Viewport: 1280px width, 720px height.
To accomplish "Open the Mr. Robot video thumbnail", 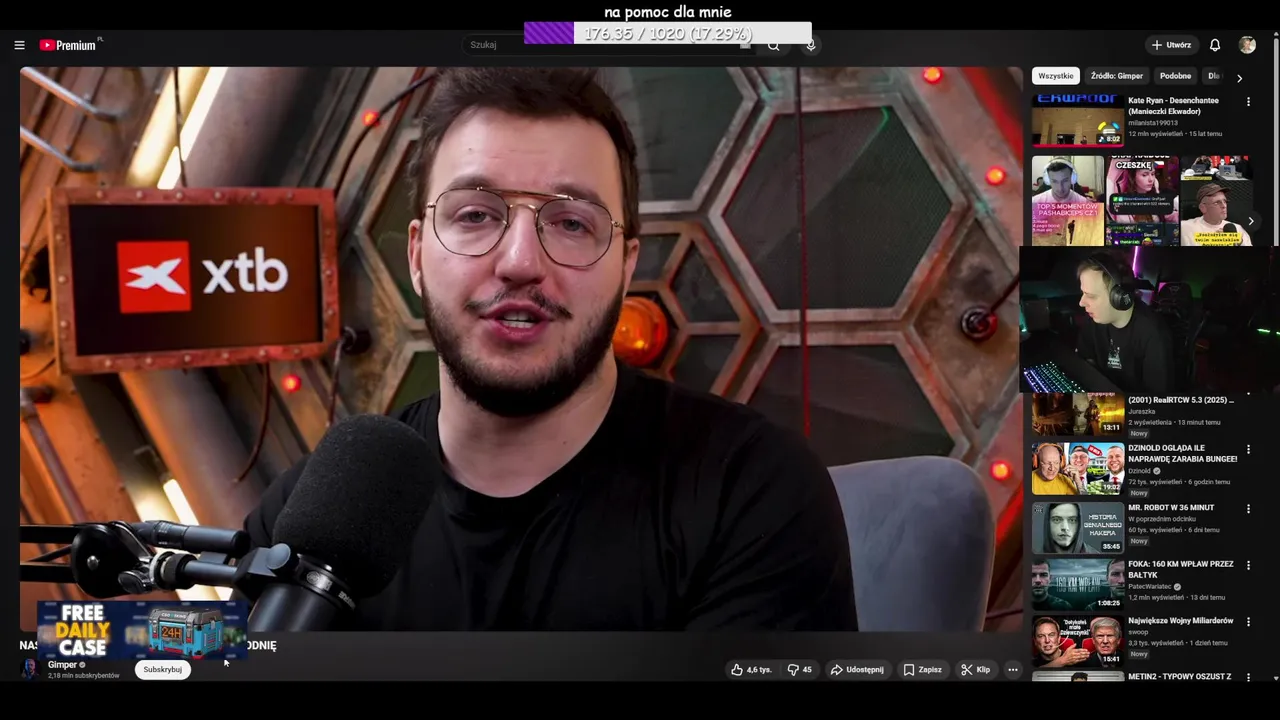I will 1078,527.
